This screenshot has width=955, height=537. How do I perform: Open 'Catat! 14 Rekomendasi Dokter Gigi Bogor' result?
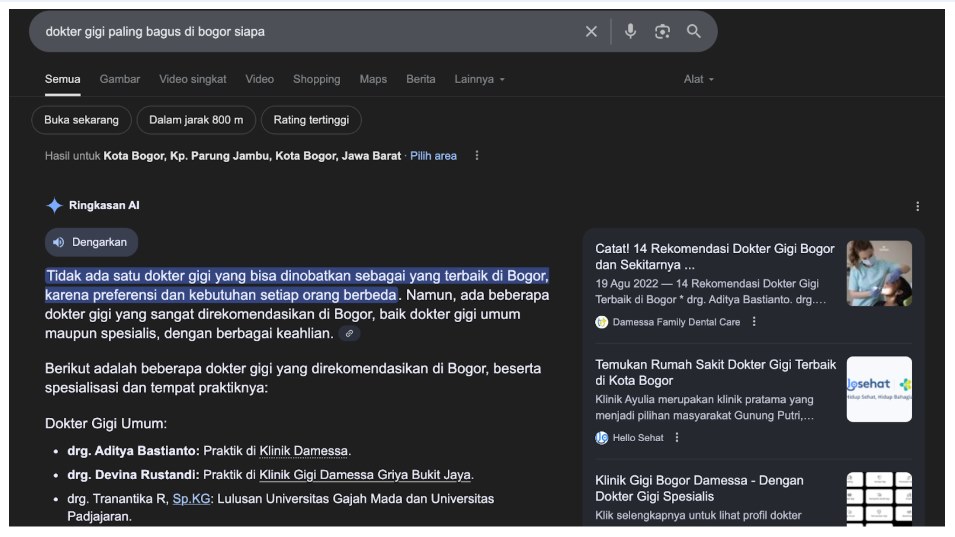tap(715, 256)
